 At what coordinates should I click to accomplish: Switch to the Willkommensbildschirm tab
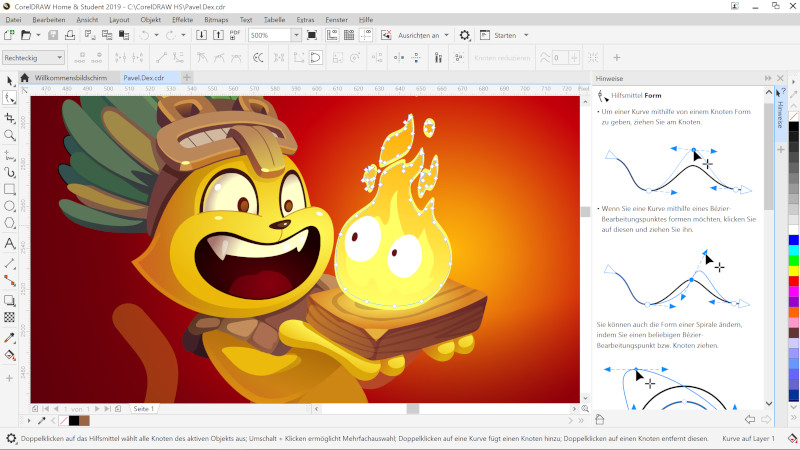tap(71, 78)
